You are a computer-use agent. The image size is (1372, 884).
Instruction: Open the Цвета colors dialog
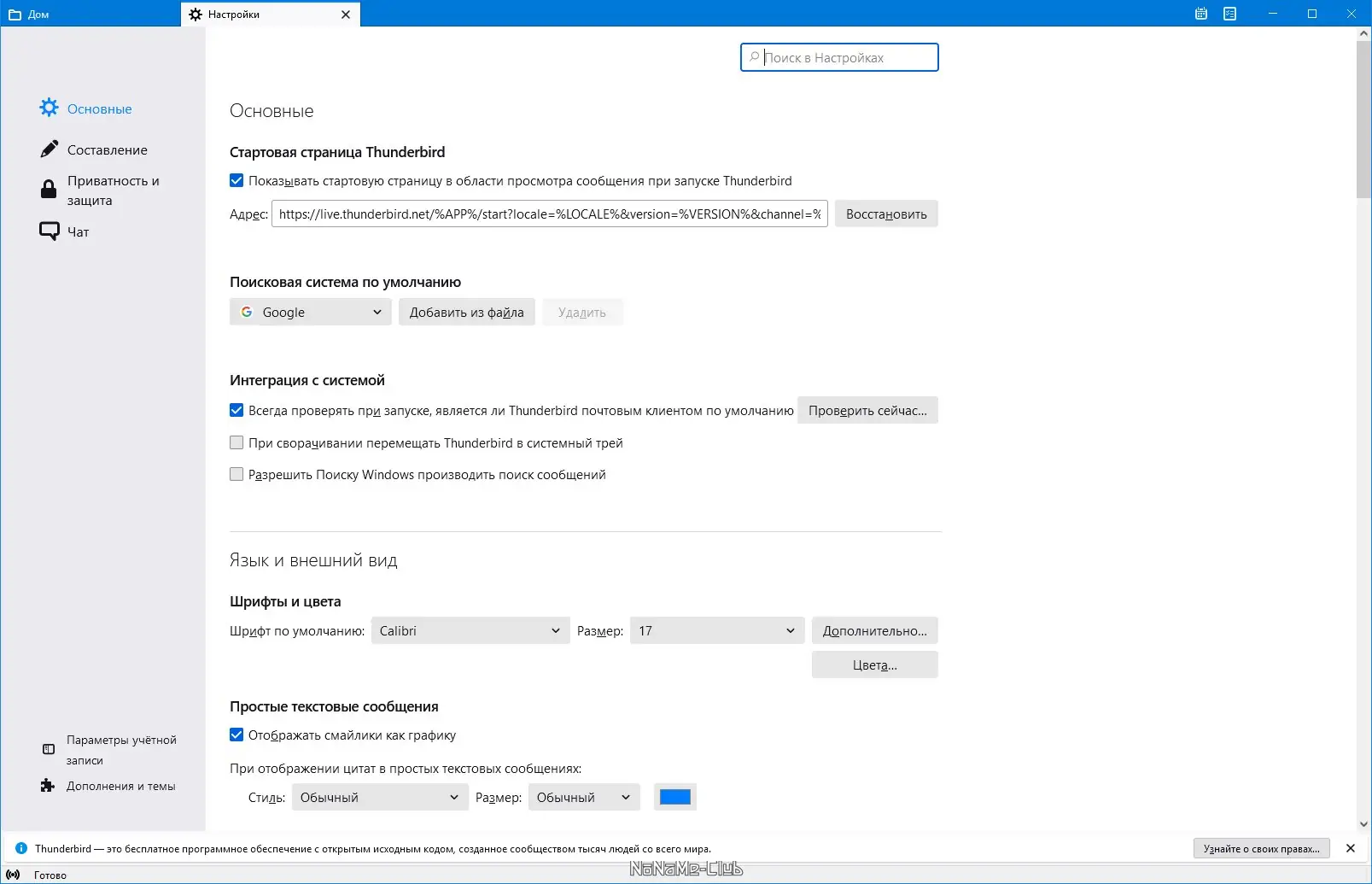(875, 664)
